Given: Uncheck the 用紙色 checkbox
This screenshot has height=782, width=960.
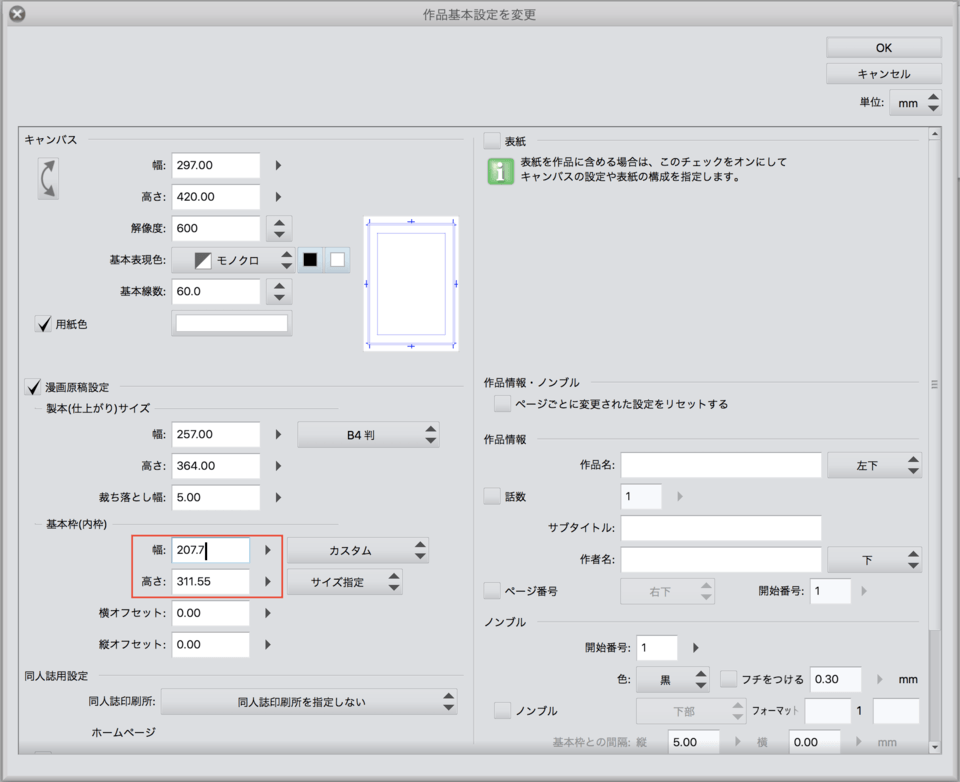Looking at the screenshot, I should click(43, 324).
